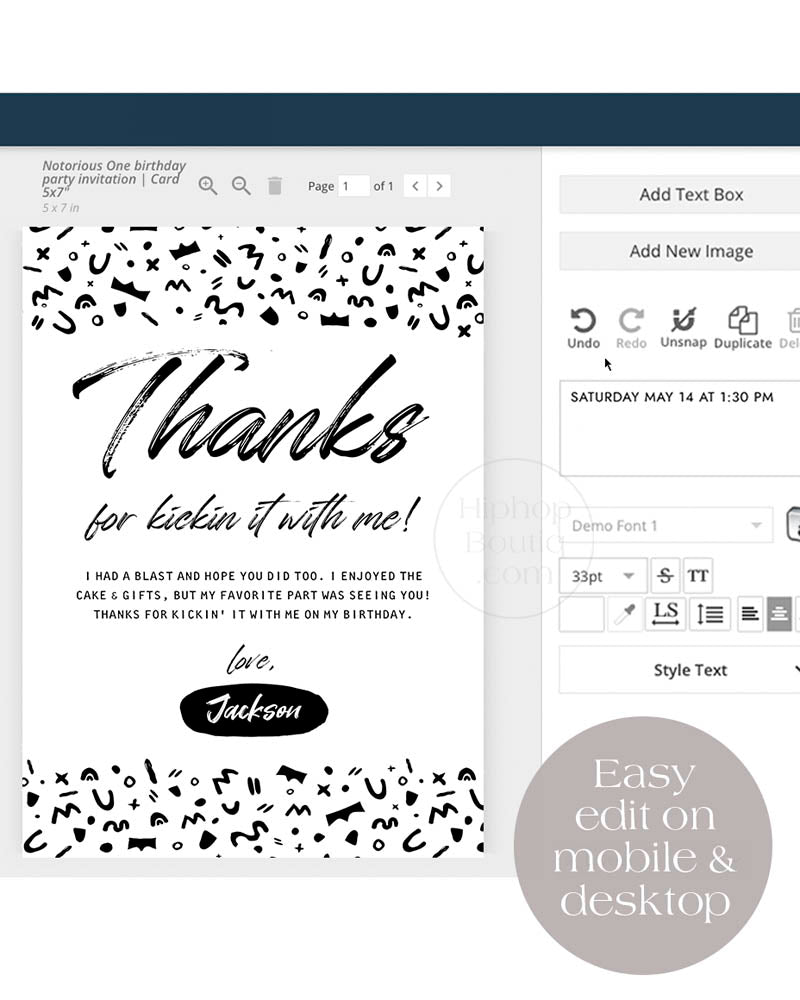Toggle the TT all caps option
The width and height of the screenshot is (800, 1000).
(x=698, y=576)
